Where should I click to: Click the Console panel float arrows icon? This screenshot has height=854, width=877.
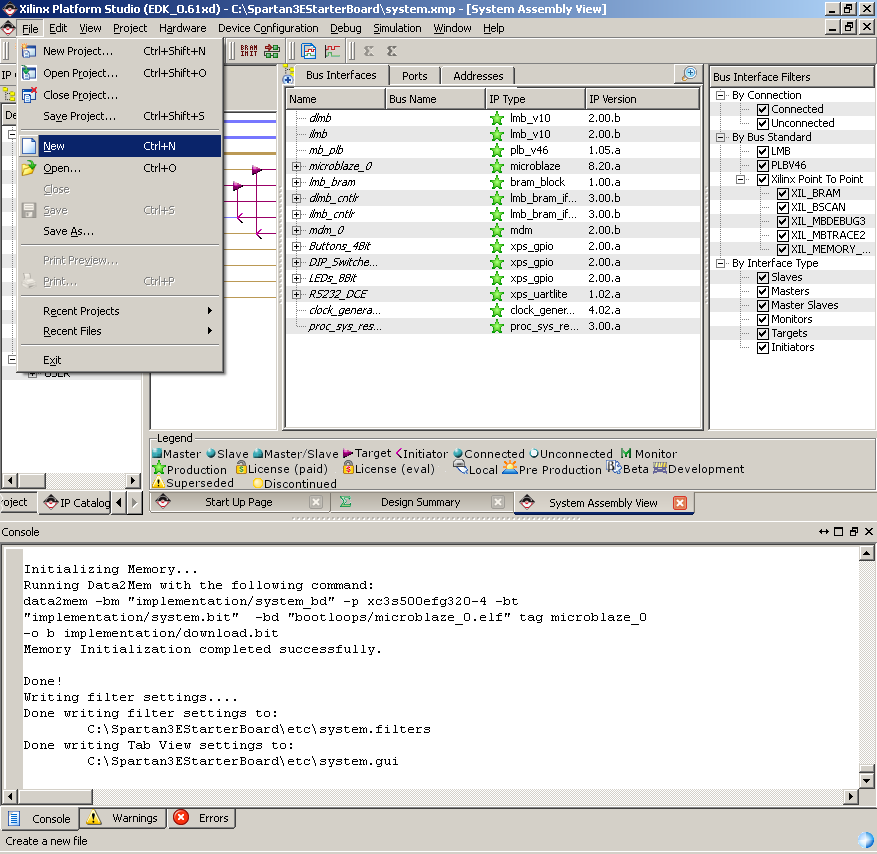(823, 532)
